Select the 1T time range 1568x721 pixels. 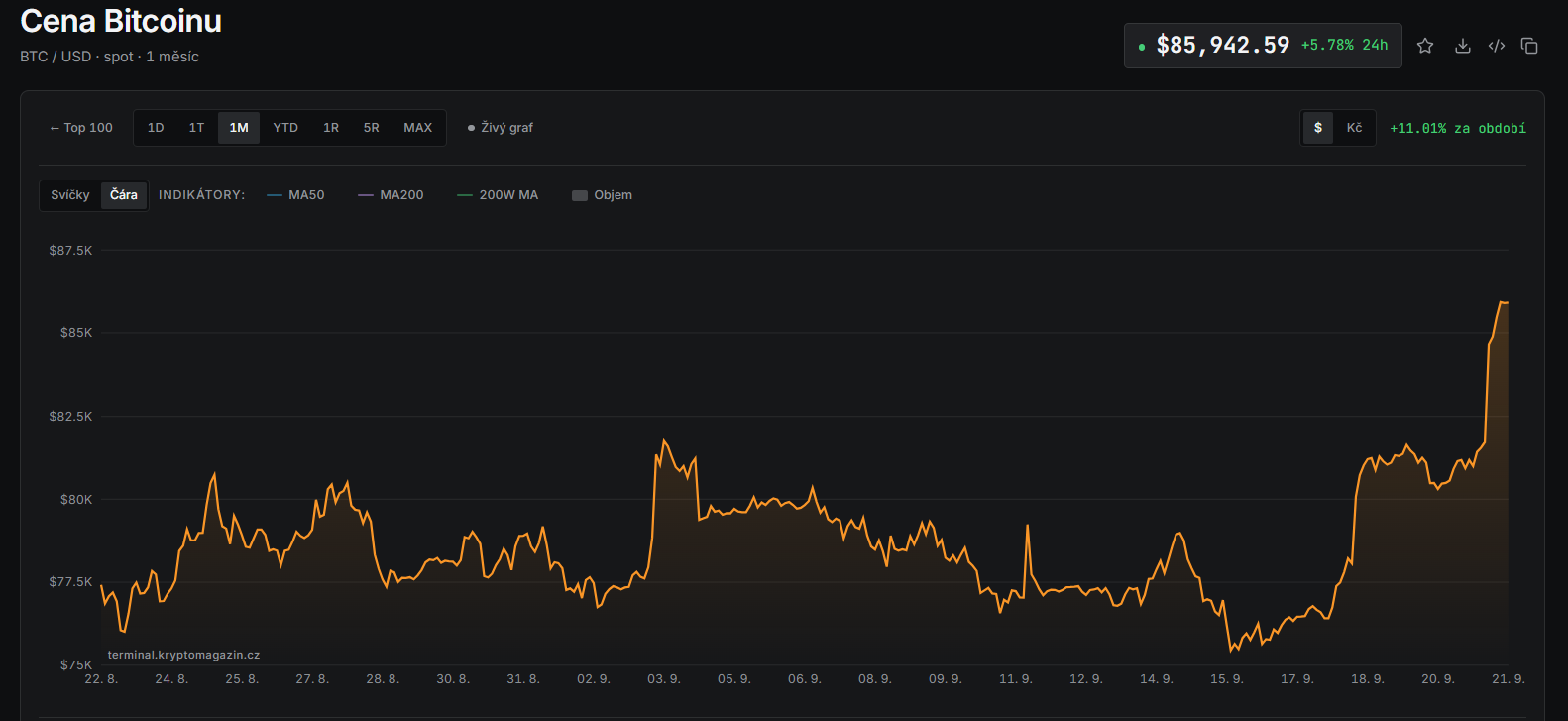196,128
